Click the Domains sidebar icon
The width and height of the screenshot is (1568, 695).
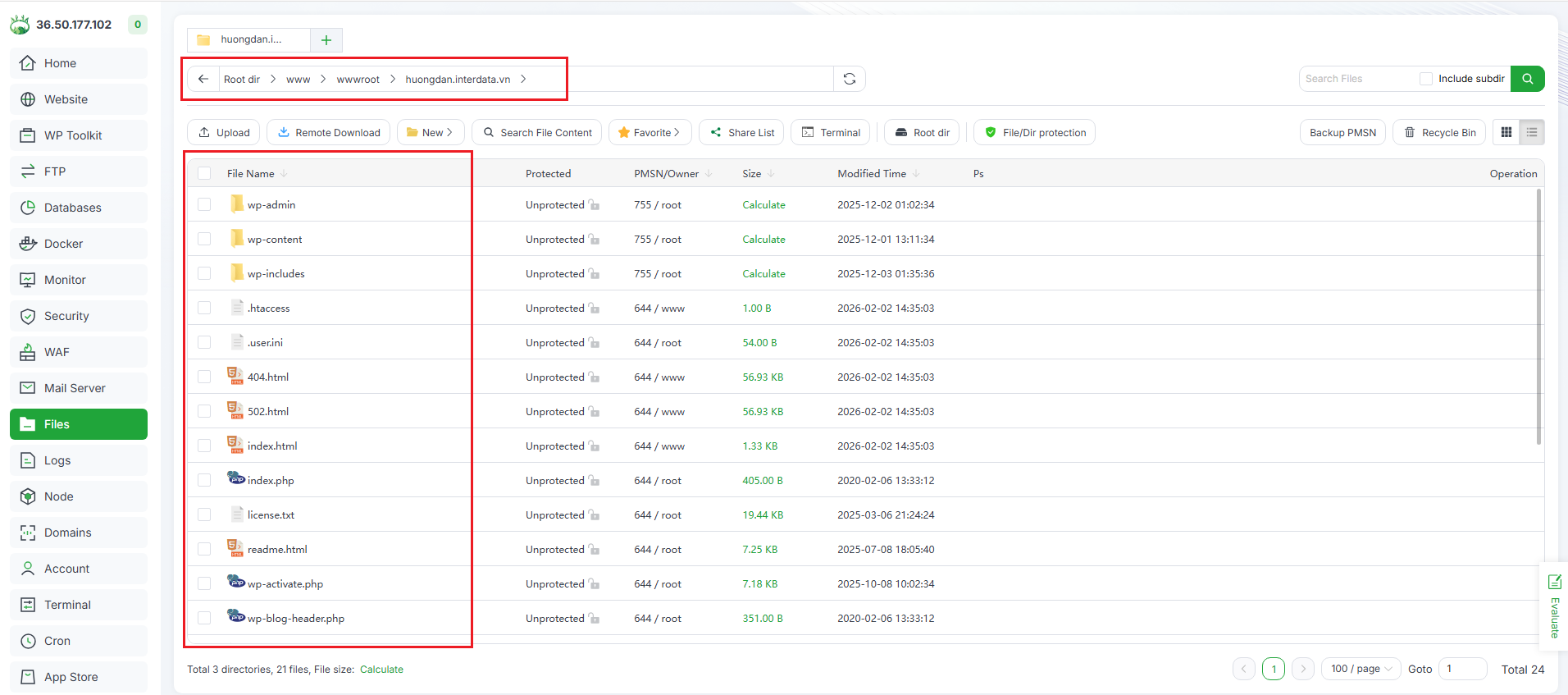point(28,533)
